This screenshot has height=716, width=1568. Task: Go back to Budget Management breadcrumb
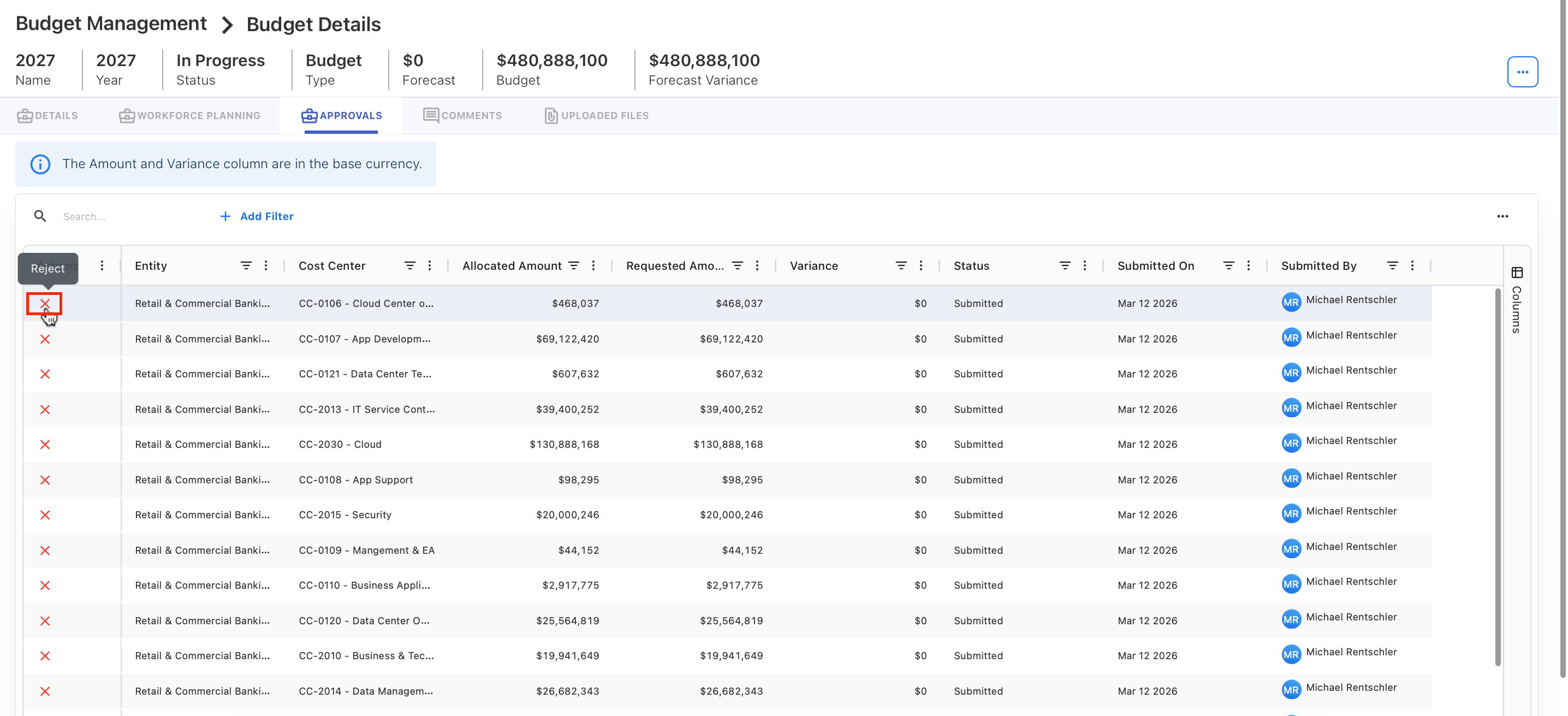pos(111,23)
